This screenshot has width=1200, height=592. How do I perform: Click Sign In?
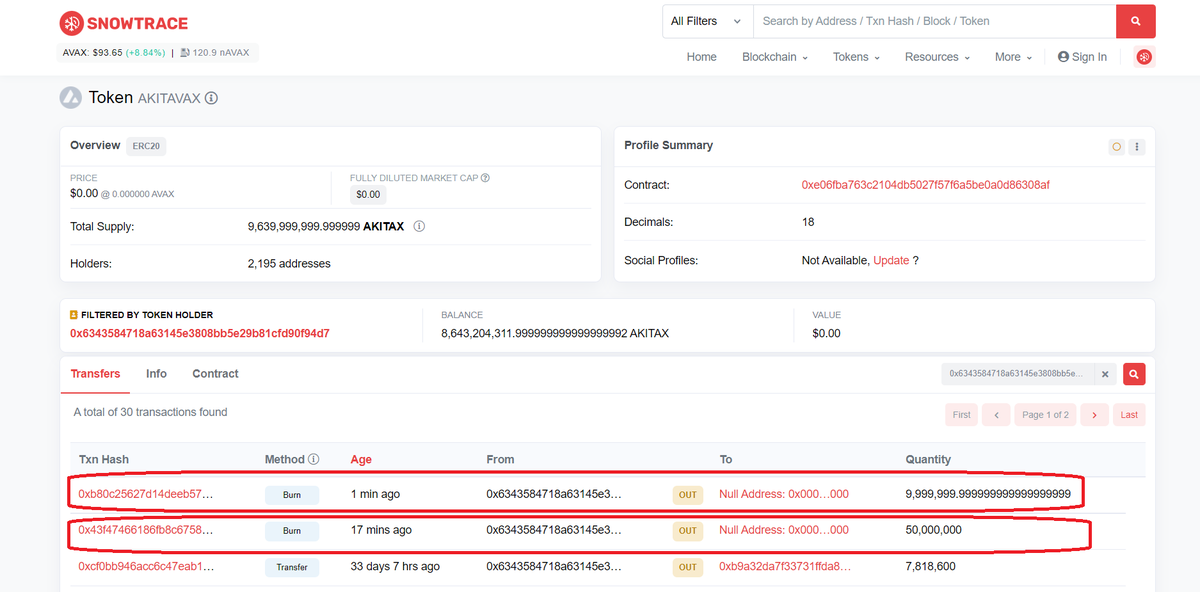[1082, 57]
